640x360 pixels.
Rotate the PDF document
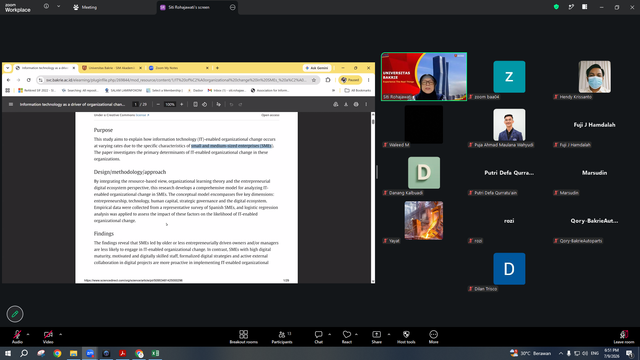tap(204, 104)
